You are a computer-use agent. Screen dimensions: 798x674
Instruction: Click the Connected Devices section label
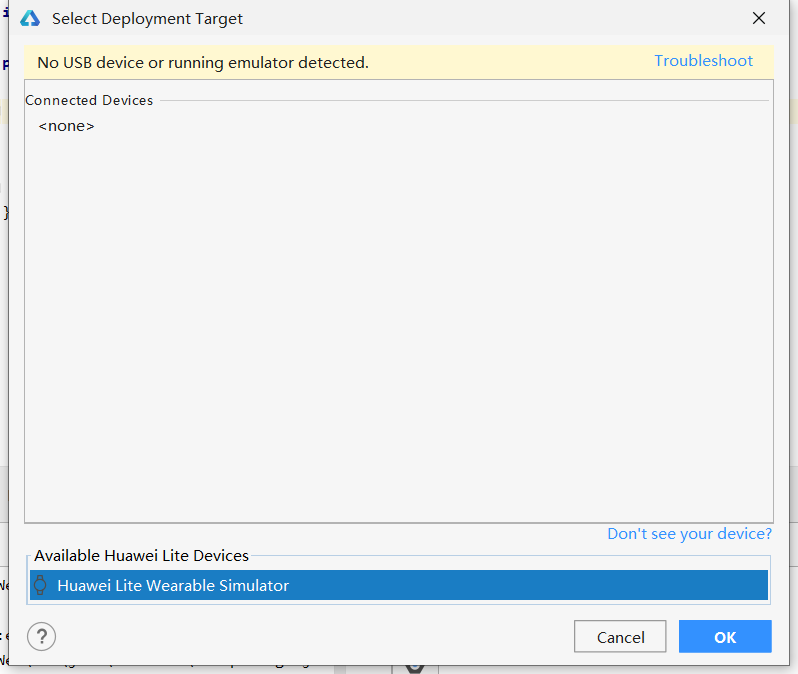coord(89,100)
